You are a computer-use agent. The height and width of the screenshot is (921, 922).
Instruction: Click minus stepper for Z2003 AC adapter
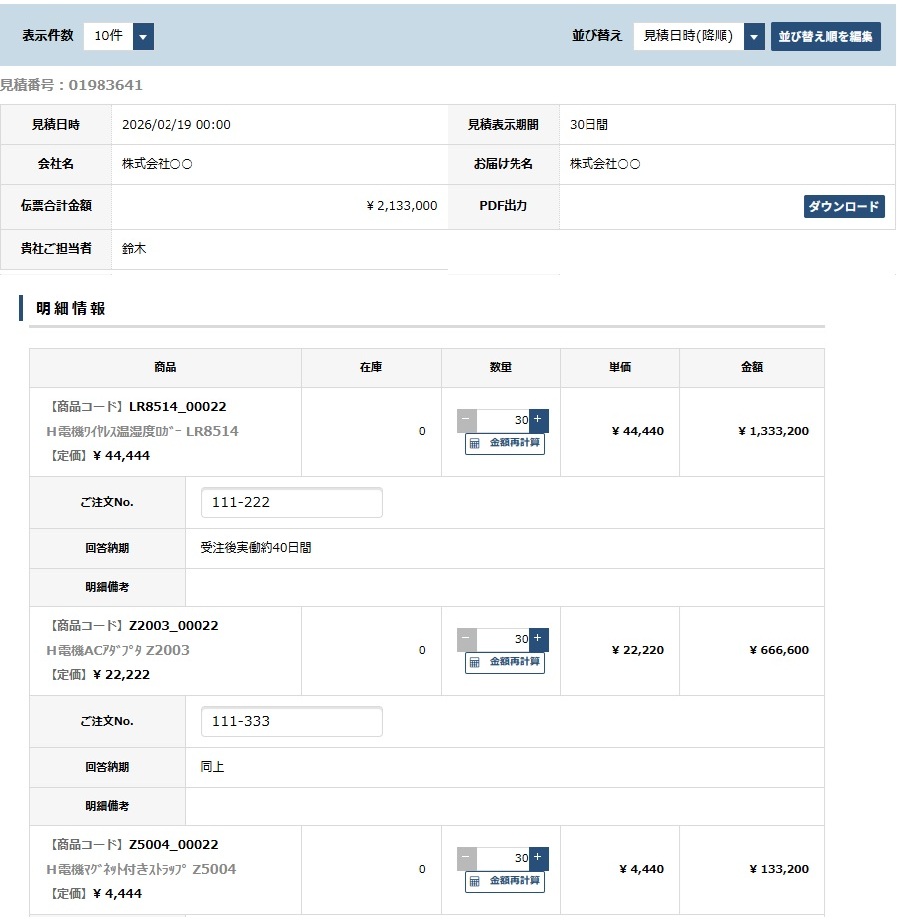pyautogui.click(x=467, y=639)
